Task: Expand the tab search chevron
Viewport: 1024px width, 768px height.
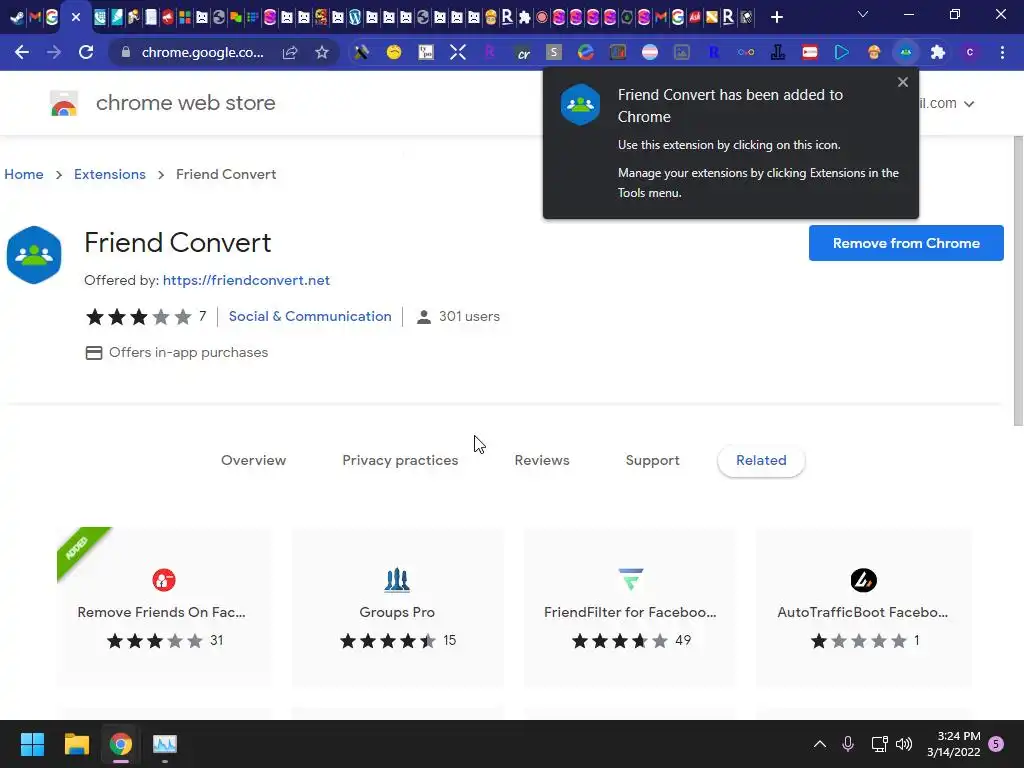Action: pyautogui.click(x=863, y=14)
